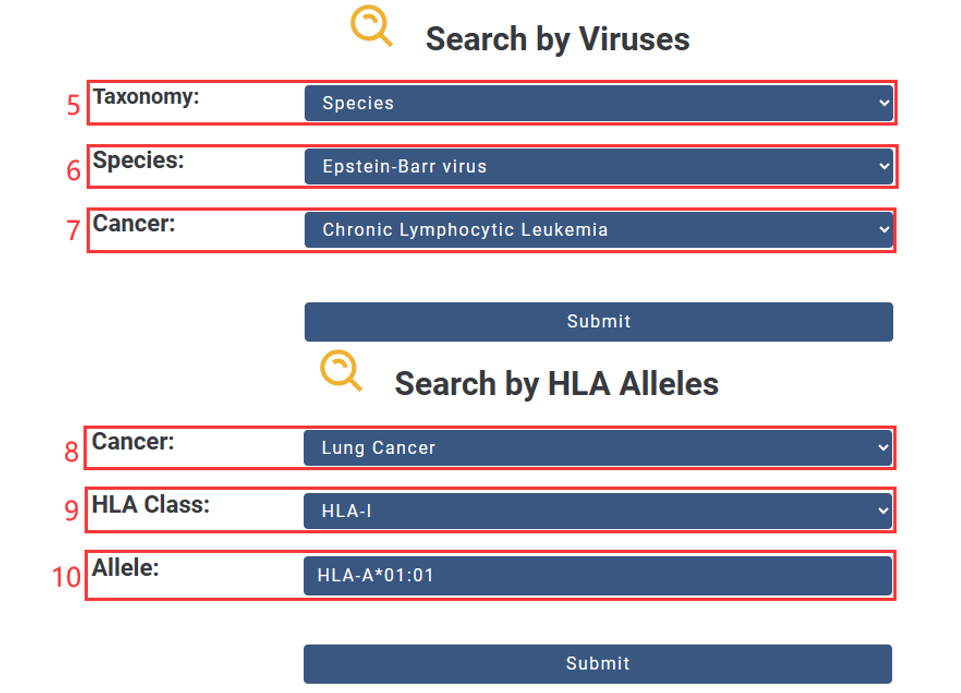Click the red number 10 annotation
The width and height of the screenshot is (961, 693).
[66, 578]
